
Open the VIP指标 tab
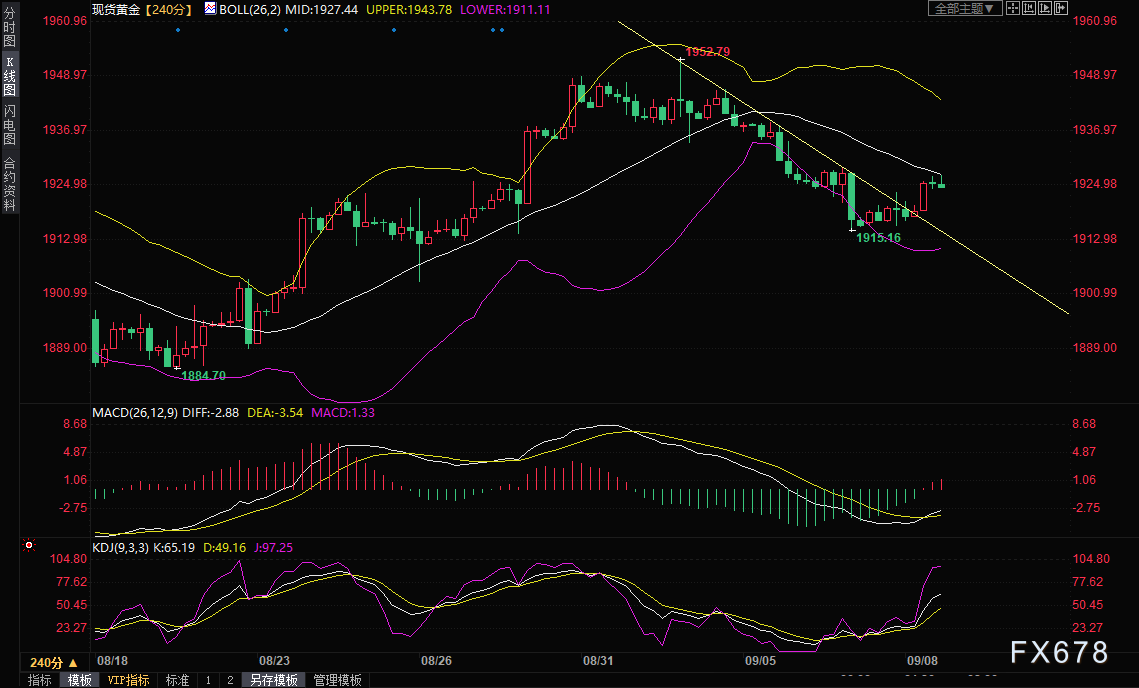click(x=128, y=680)
